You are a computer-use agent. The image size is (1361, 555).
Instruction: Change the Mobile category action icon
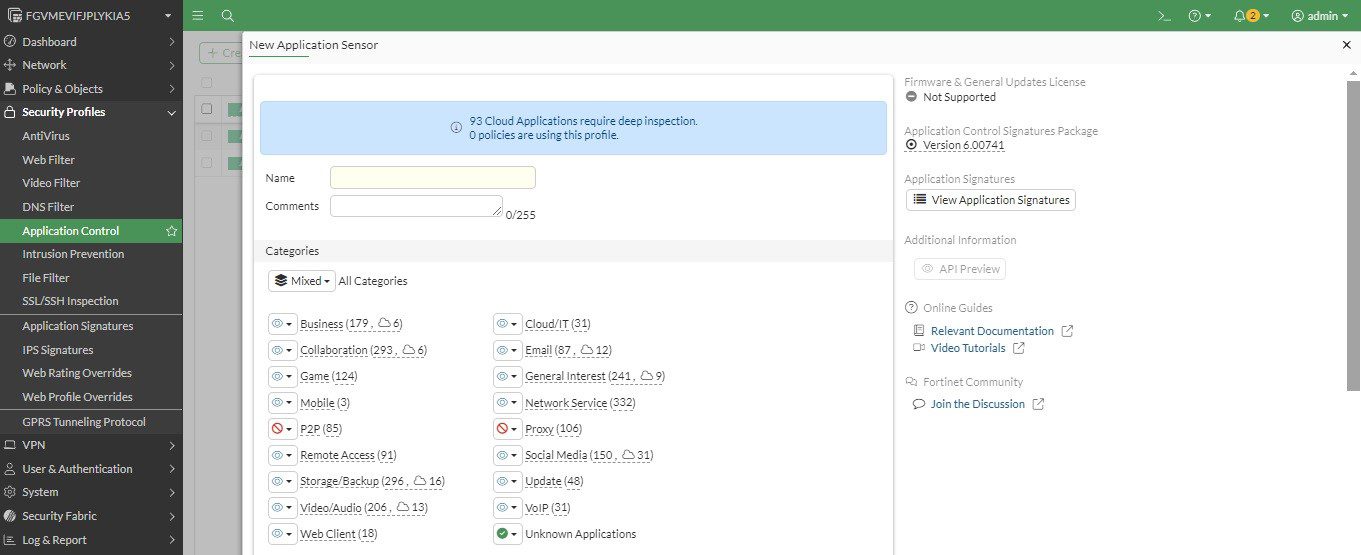point(282,403)
